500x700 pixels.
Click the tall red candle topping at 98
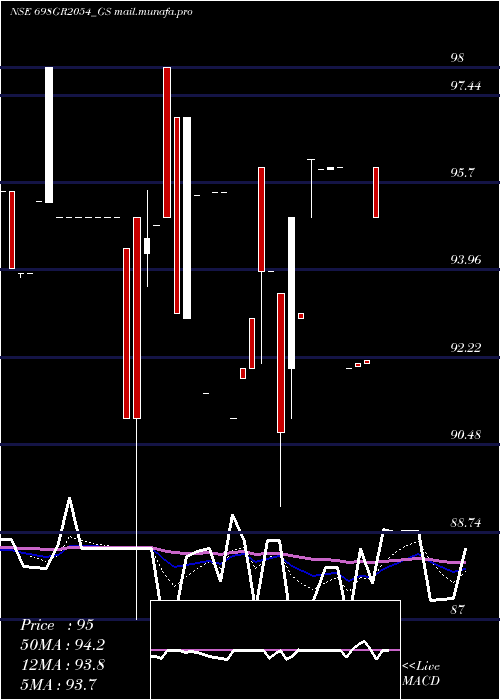[x=167, y=142]
